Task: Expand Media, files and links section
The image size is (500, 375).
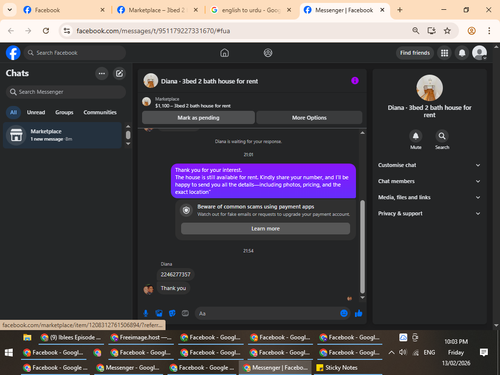Action: pos(430,197)
